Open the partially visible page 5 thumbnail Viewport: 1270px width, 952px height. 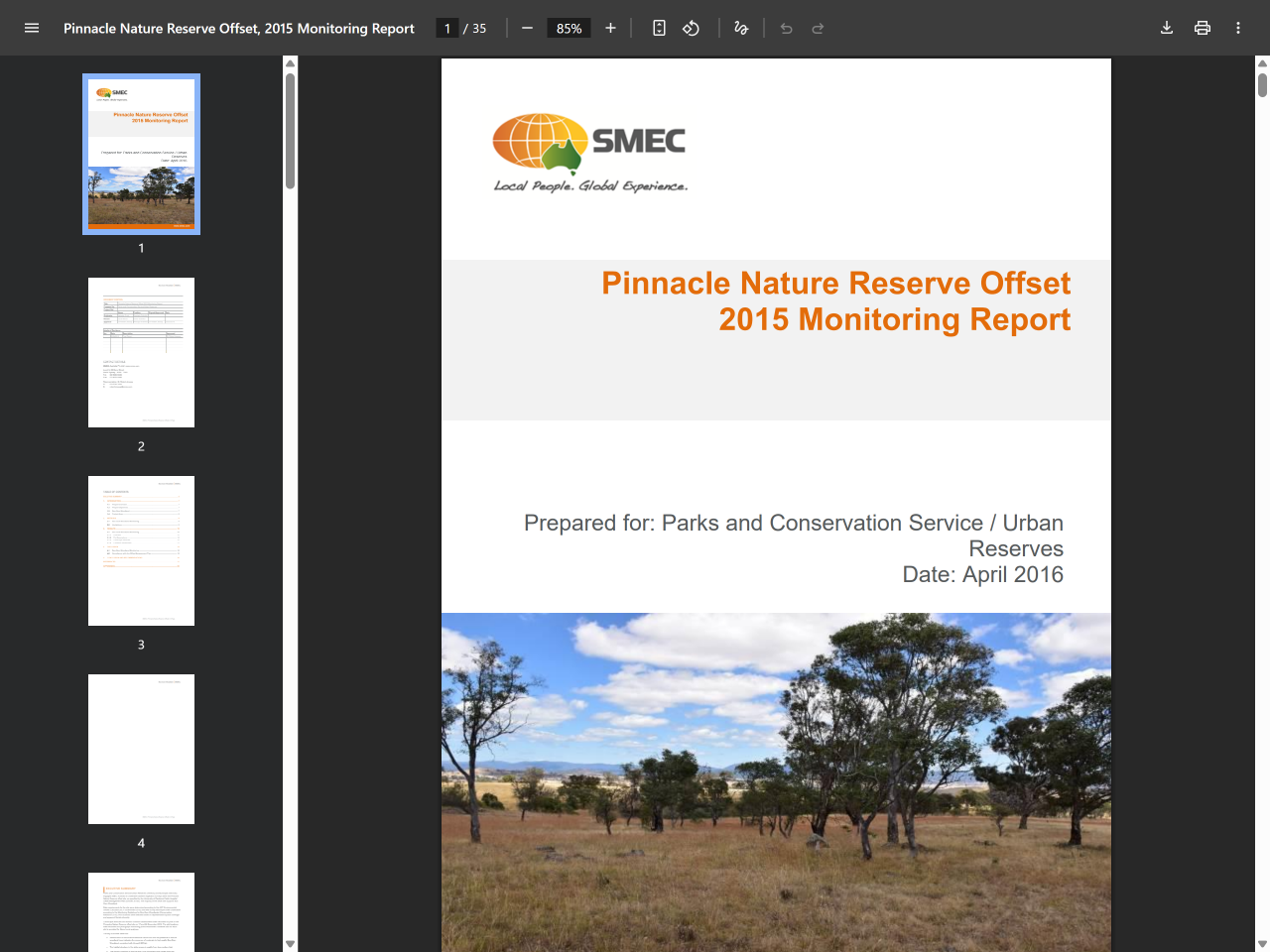tap(141, 912)
